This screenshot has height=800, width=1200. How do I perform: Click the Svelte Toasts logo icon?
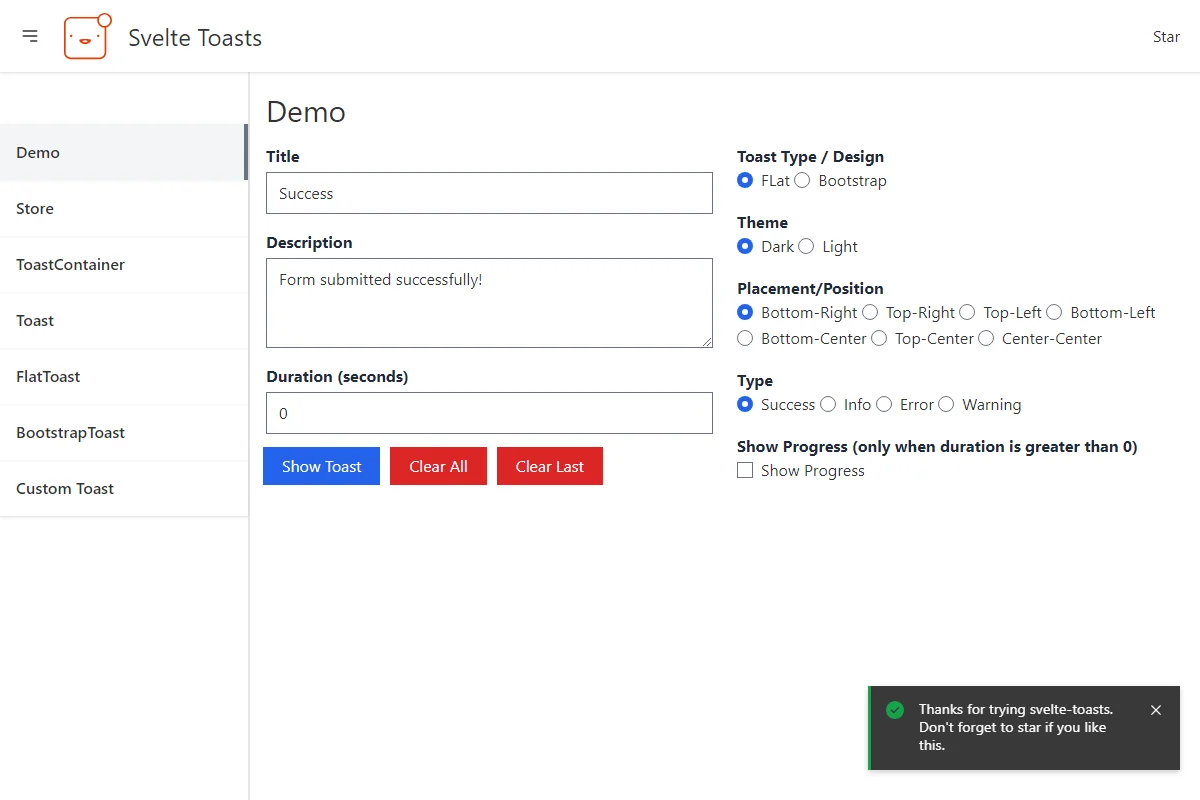point(87,36)
